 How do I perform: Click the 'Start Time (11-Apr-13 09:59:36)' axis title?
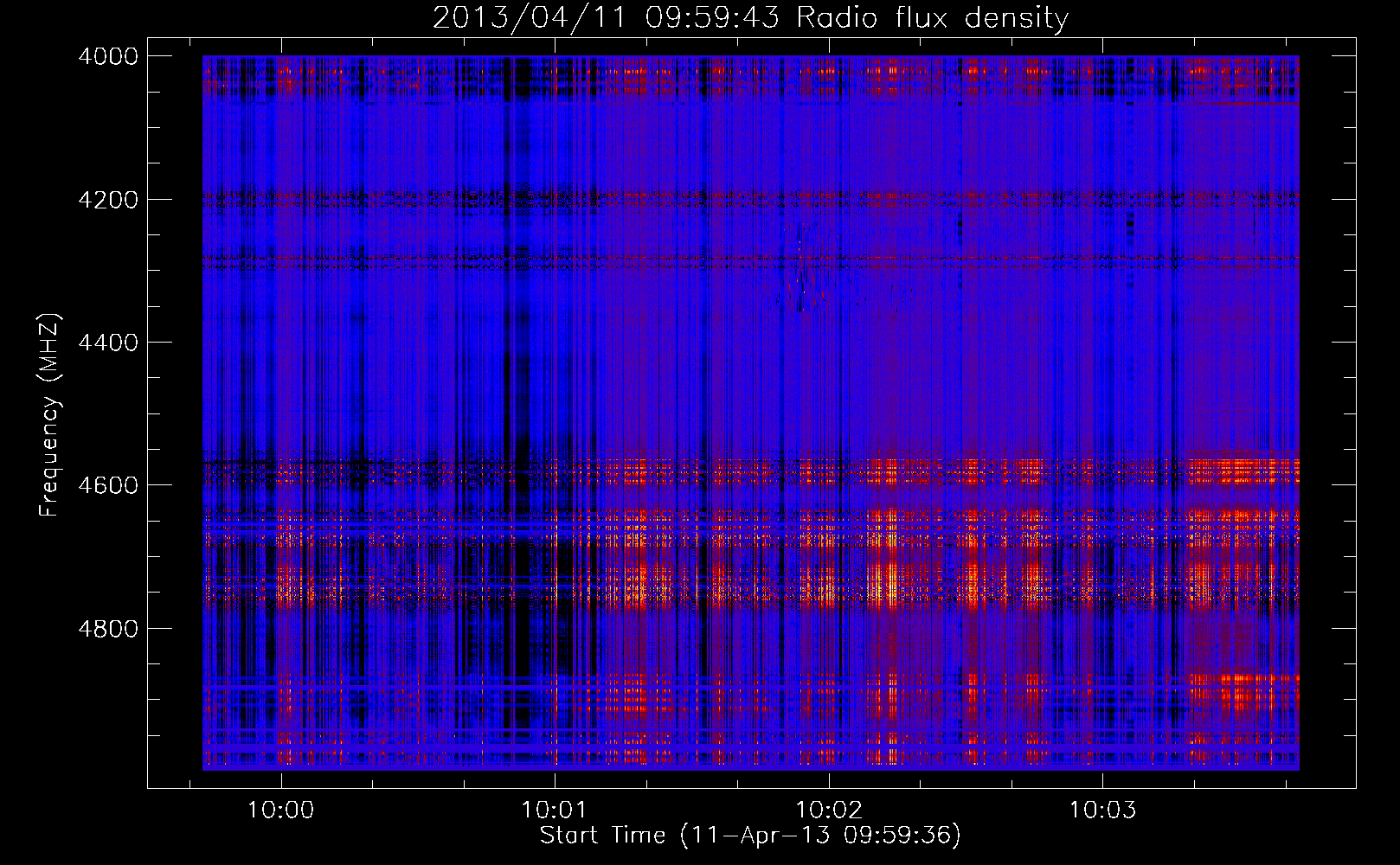tap(750, 836)
